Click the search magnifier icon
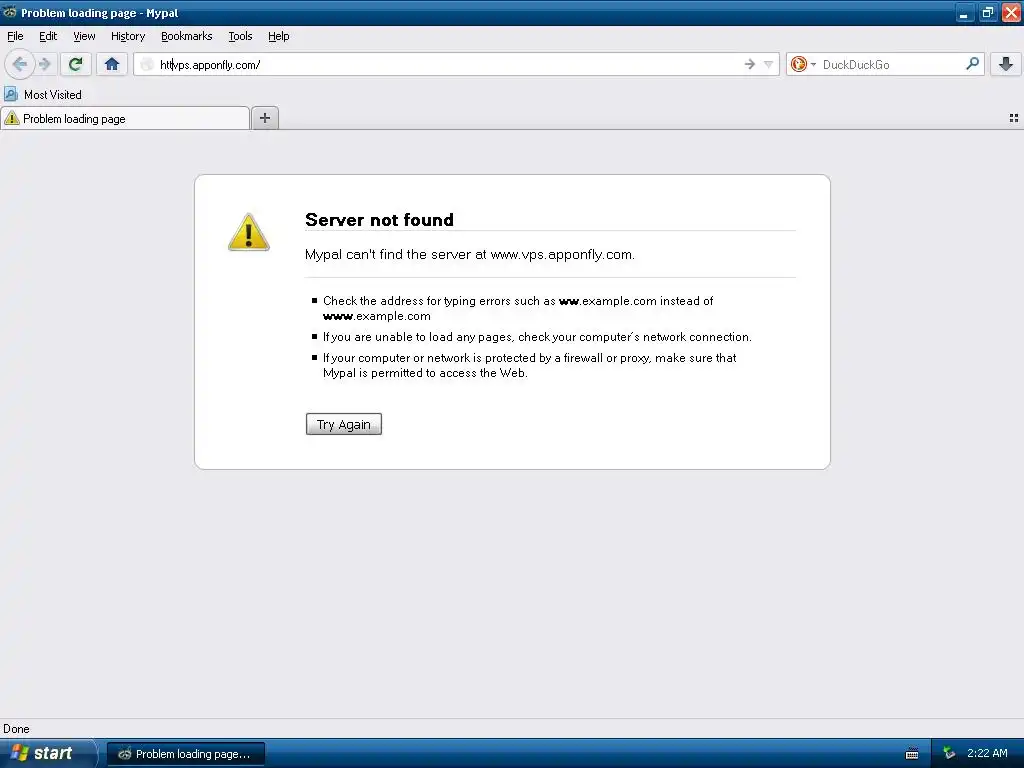The width and height of the screenshot is (1024, 768). 972,63
